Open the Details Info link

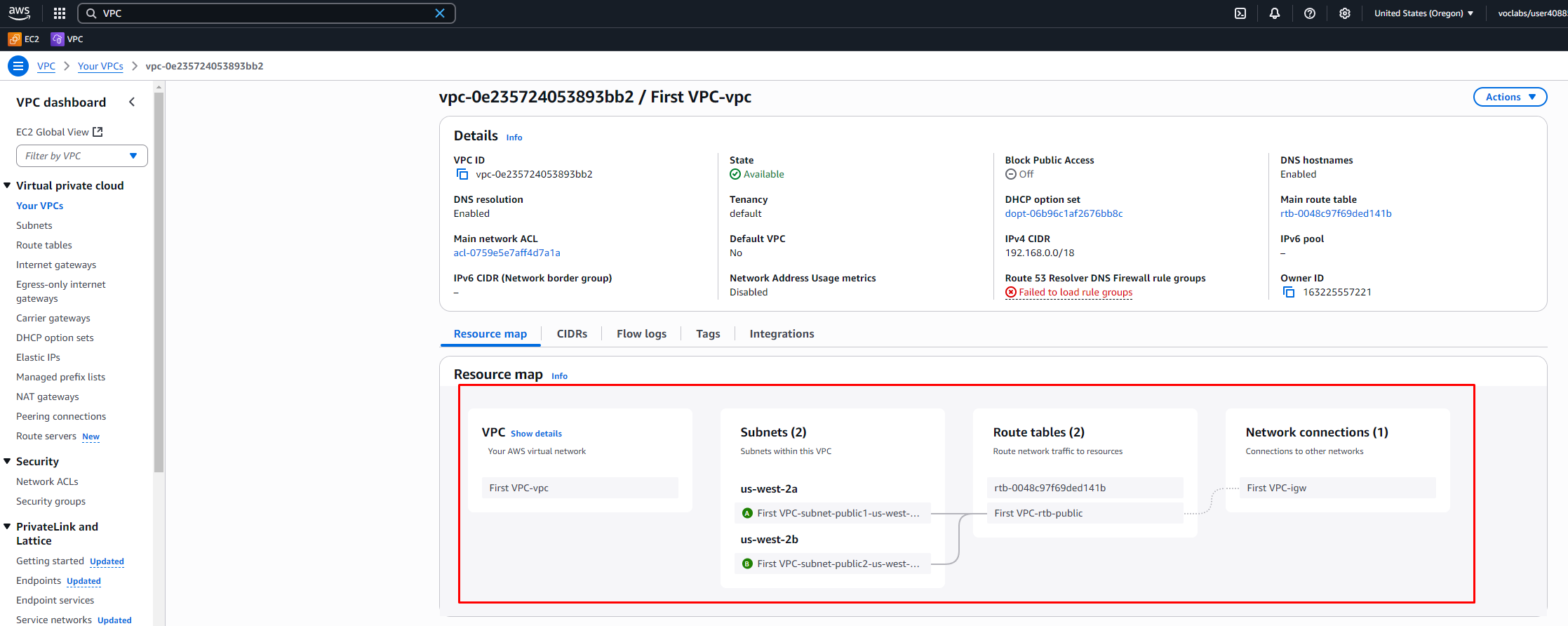click(514, 138)
